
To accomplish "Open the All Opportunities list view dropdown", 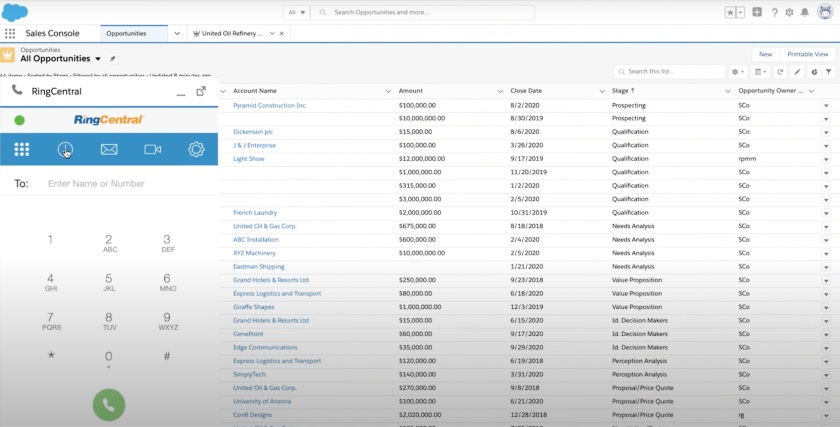I will [x=98, y=59].
